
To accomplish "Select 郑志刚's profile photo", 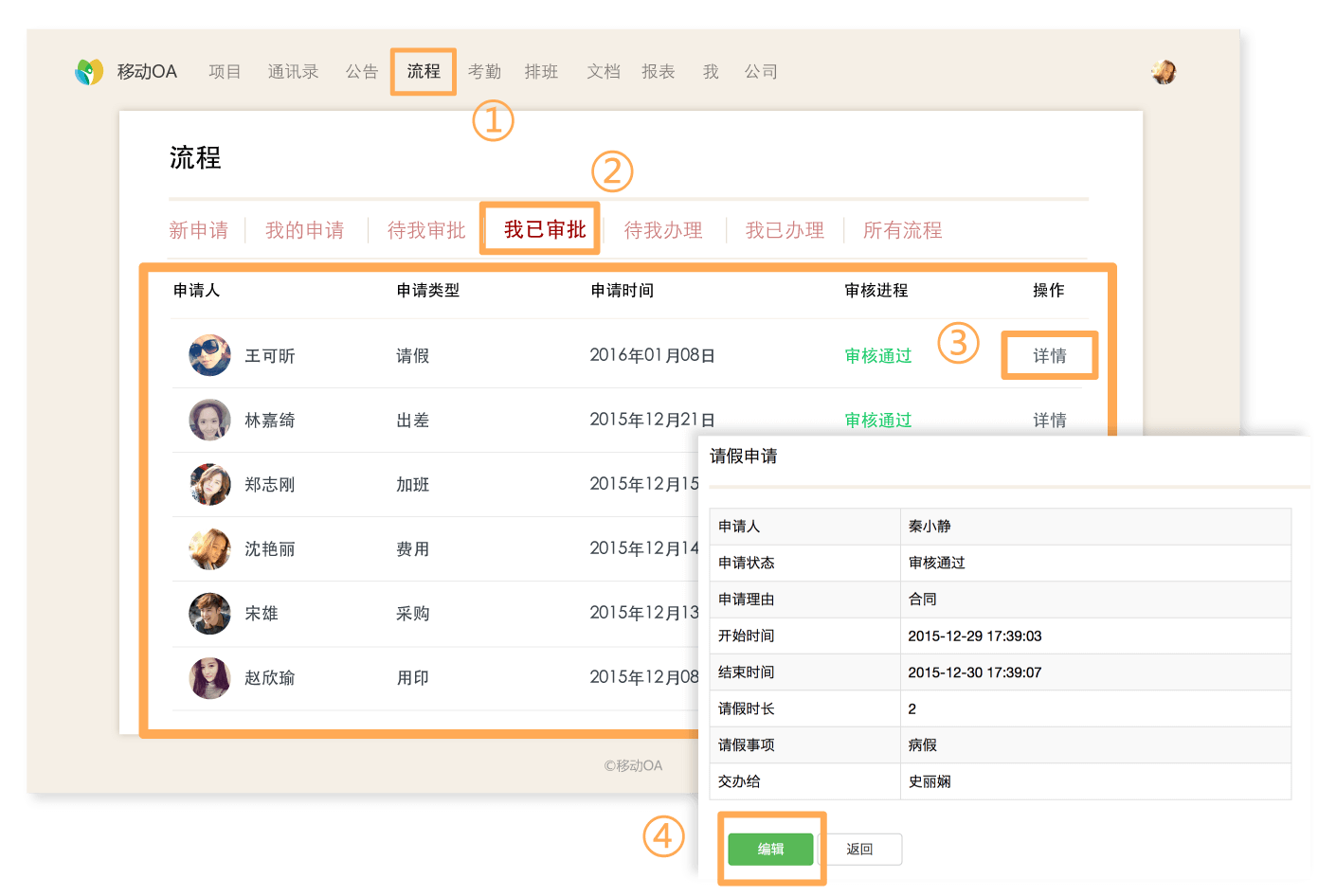I will (209, 485).
